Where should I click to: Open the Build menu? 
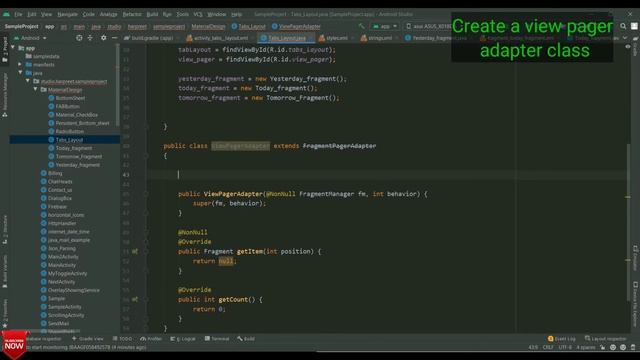(152, 14)
